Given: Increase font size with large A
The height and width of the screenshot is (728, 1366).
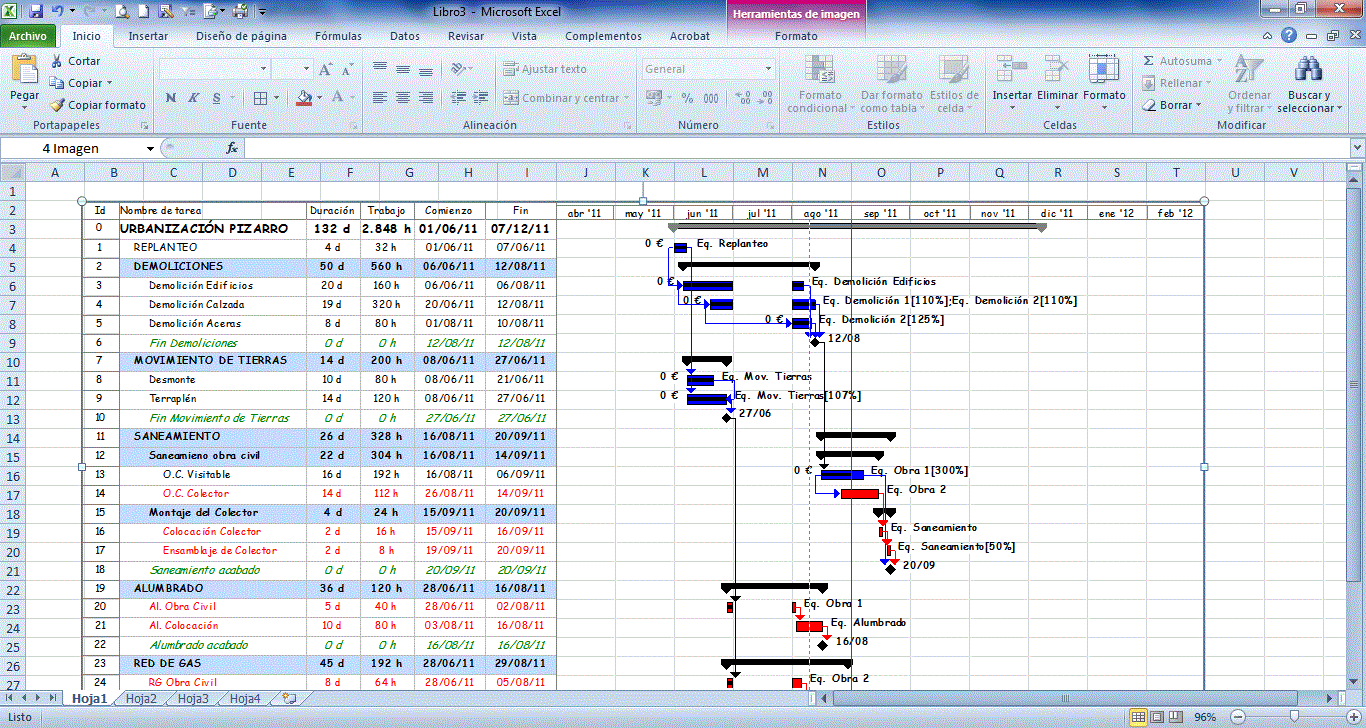Looking at the screenshot, I should click(324, 70).
